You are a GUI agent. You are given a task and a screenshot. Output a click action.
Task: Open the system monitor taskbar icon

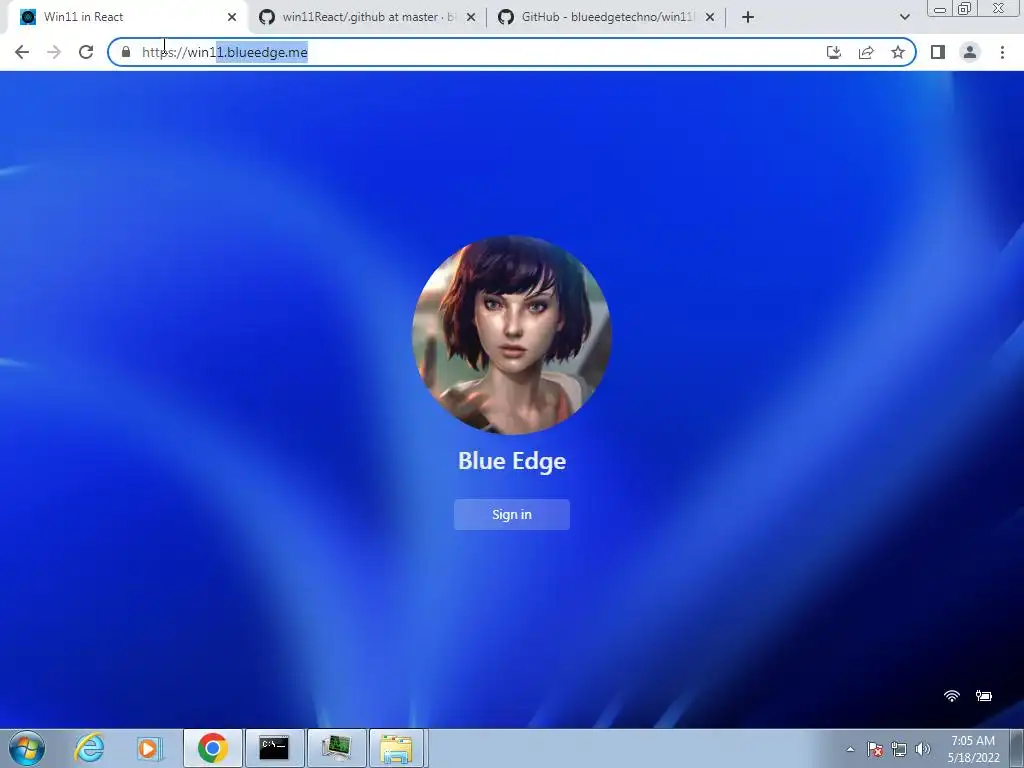336,748
